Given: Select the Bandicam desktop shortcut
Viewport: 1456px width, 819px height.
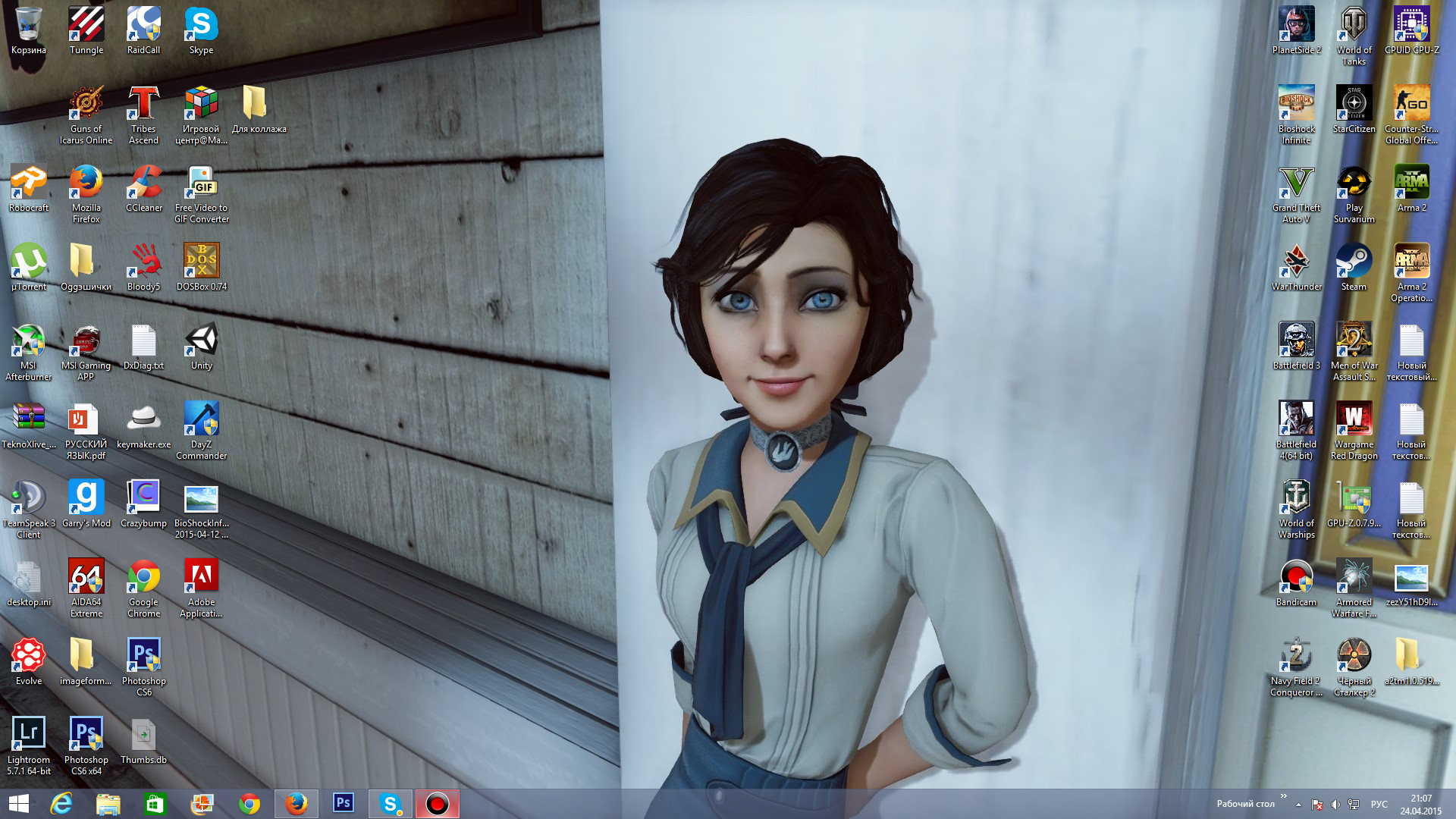Looking at the screenshot, I should coord(1296,582).
